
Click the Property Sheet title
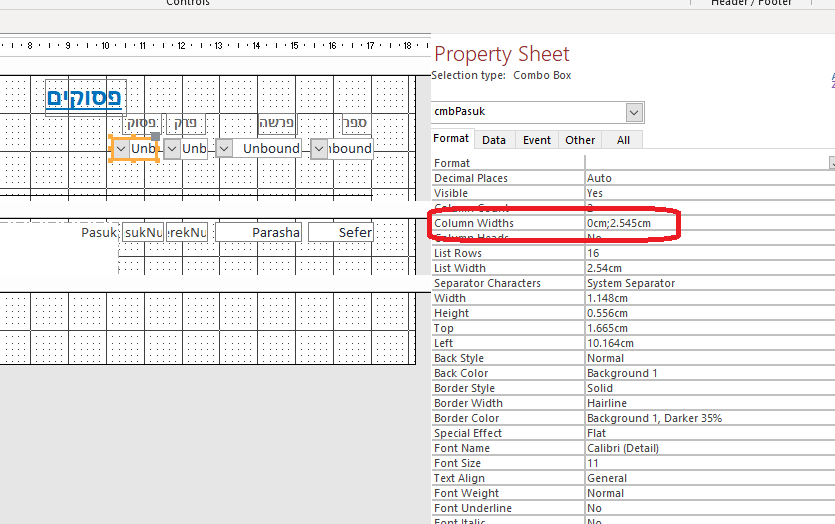pyautogui.click(x=501, y=54)
